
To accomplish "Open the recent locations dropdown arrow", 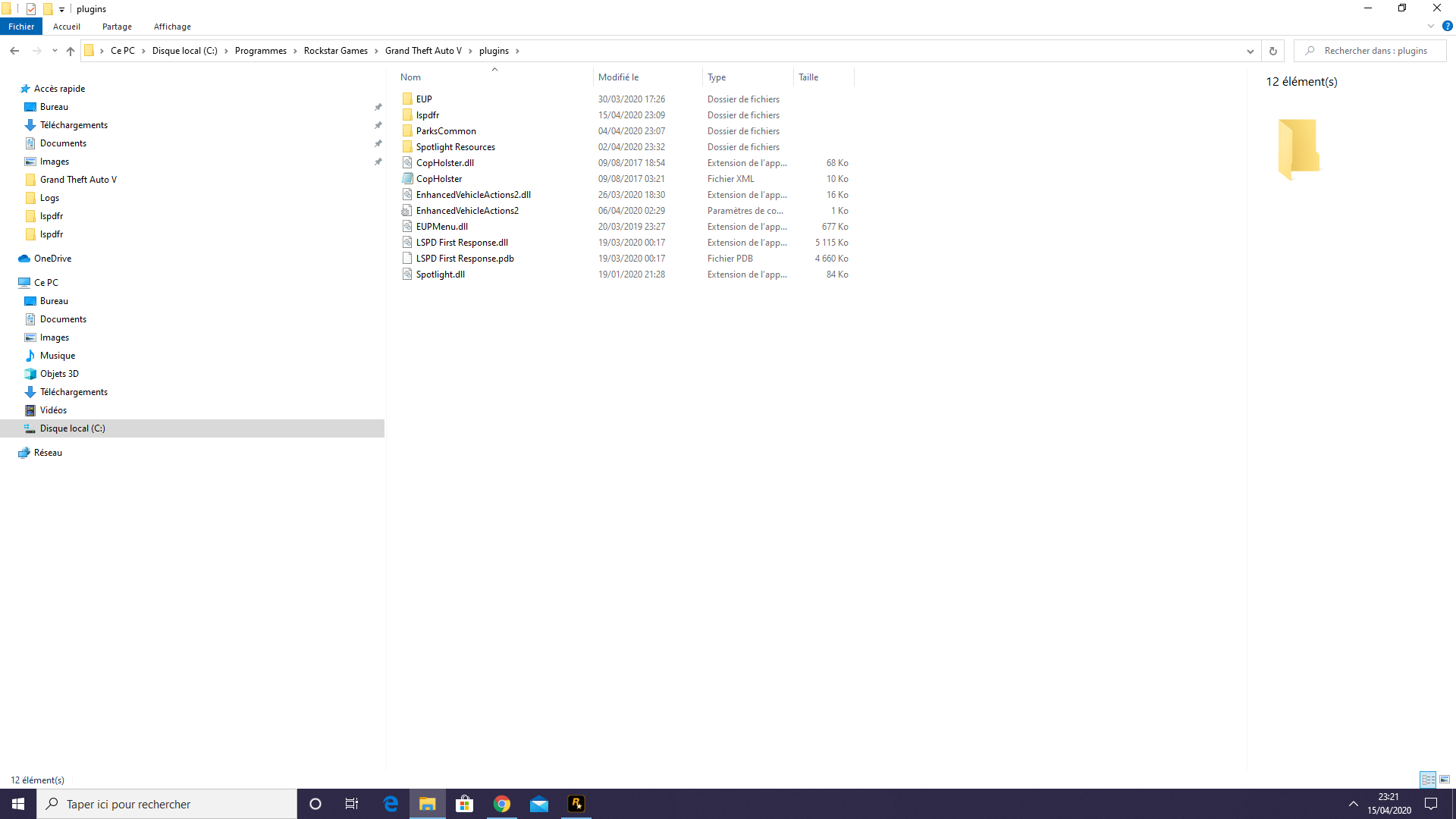I will coord(55,51).
